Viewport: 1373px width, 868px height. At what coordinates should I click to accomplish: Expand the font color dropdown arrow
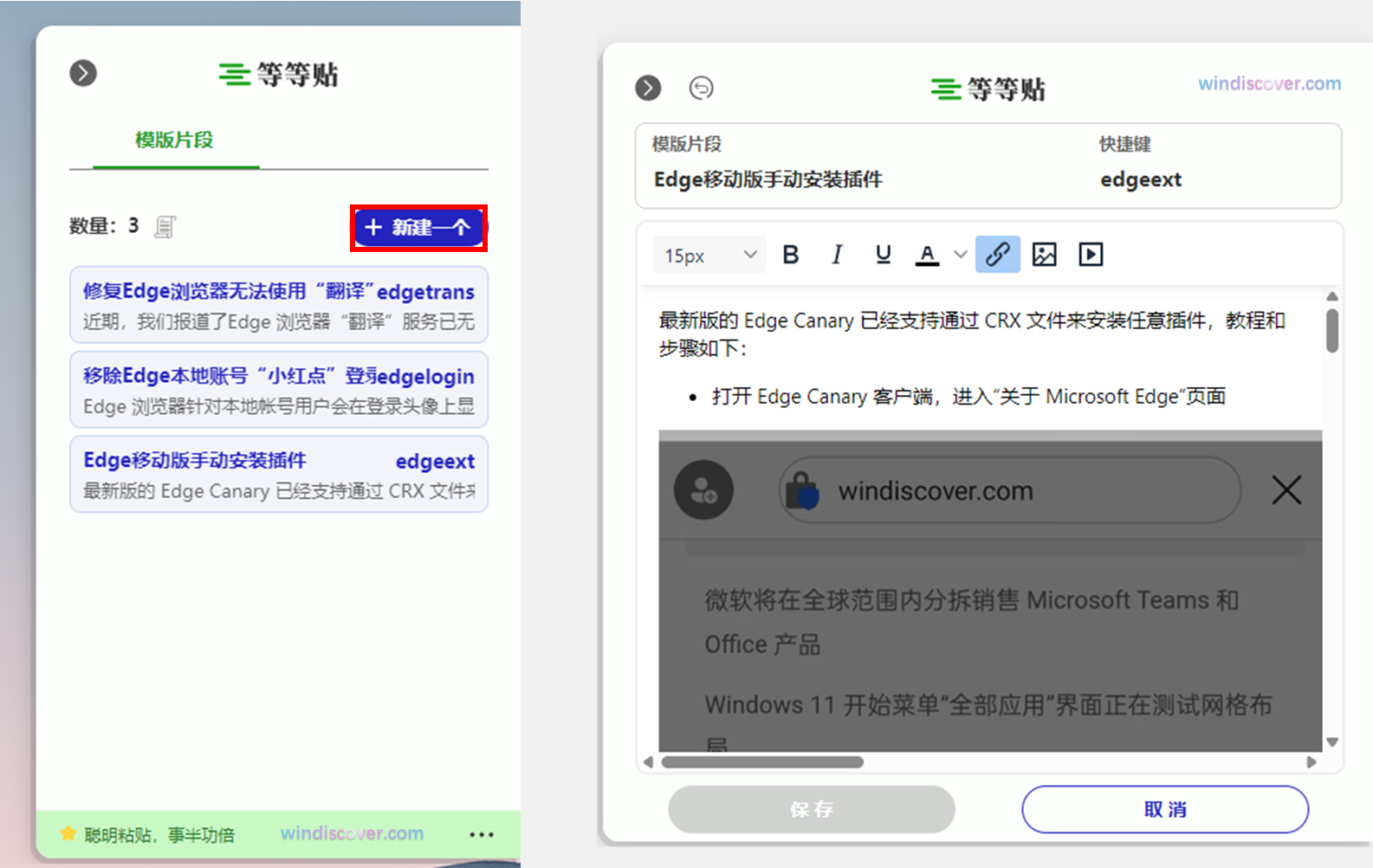960,255
